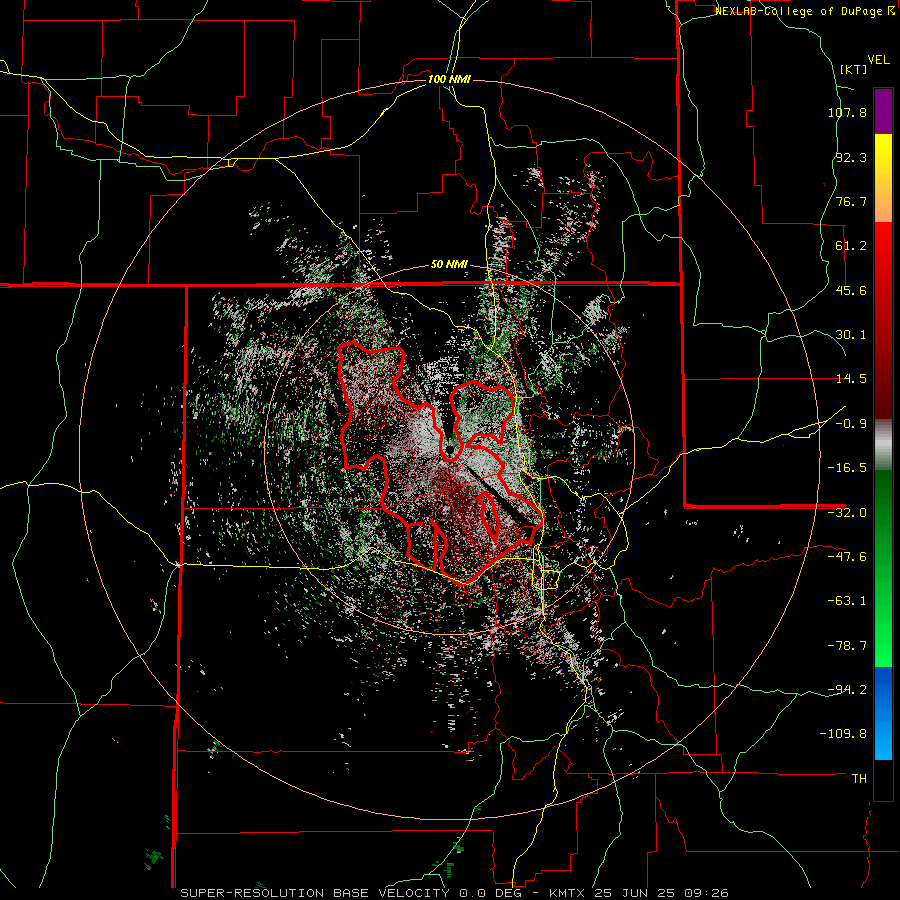
Task: Click the 30.1 velocity scale value
Action: pos(851,335)
